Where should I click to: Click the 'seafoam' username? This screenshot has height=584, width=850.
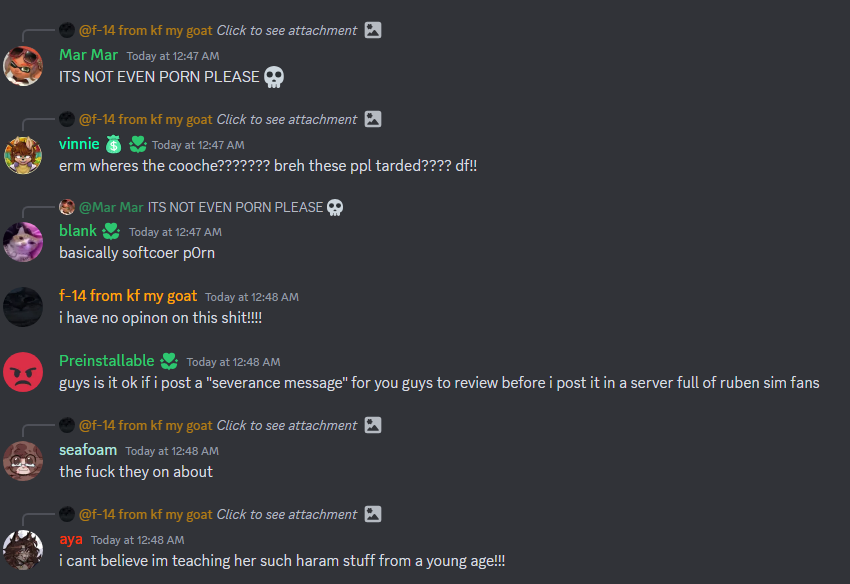click(x=88, y=450)
